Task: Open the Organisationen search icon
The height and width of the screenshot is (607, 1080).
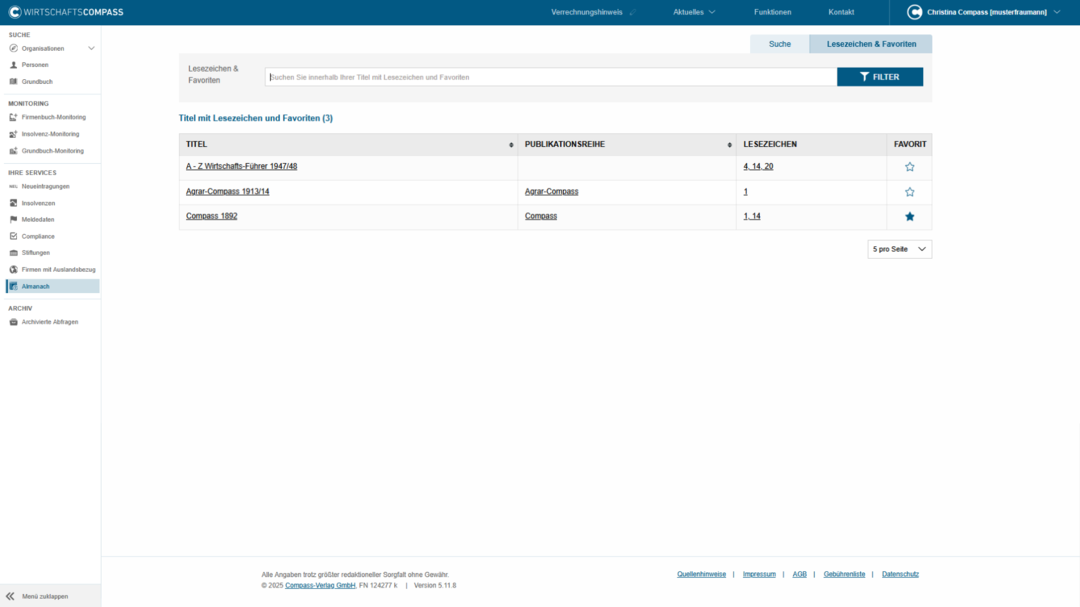Action: coord(13,48)
